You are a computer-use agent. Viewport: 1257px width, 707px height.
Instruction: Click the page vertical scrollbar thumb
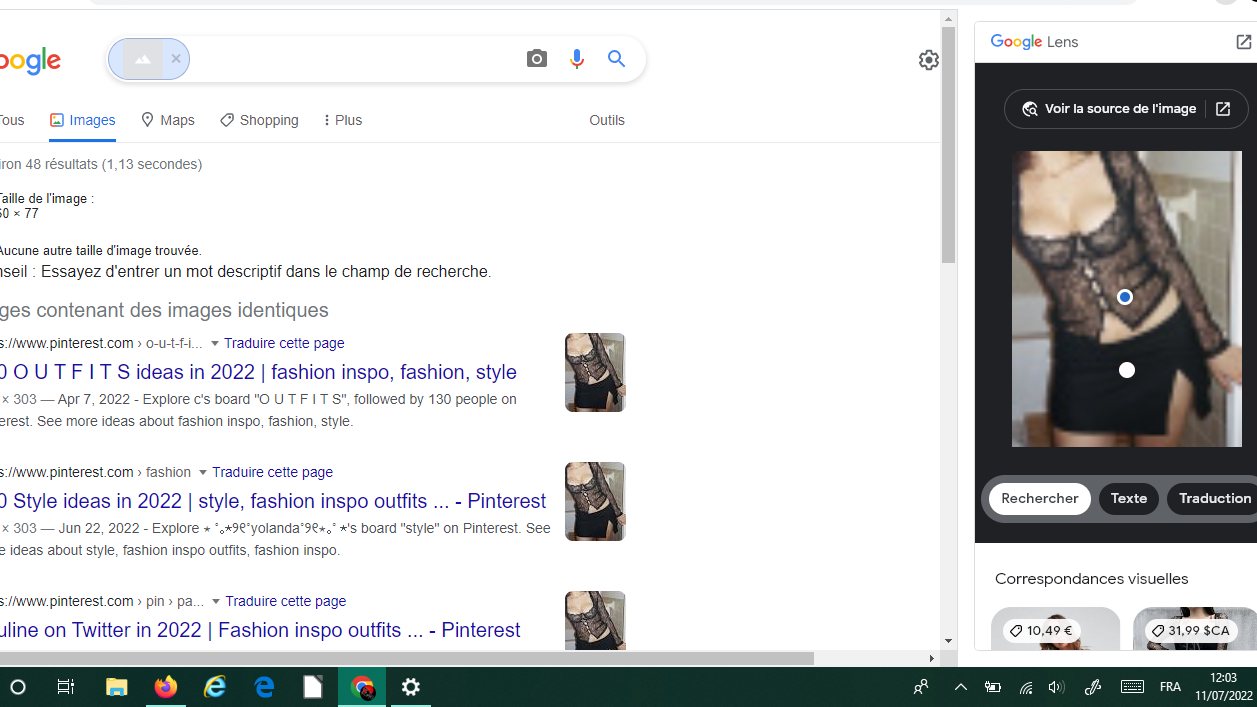click(x=948, y=144)
